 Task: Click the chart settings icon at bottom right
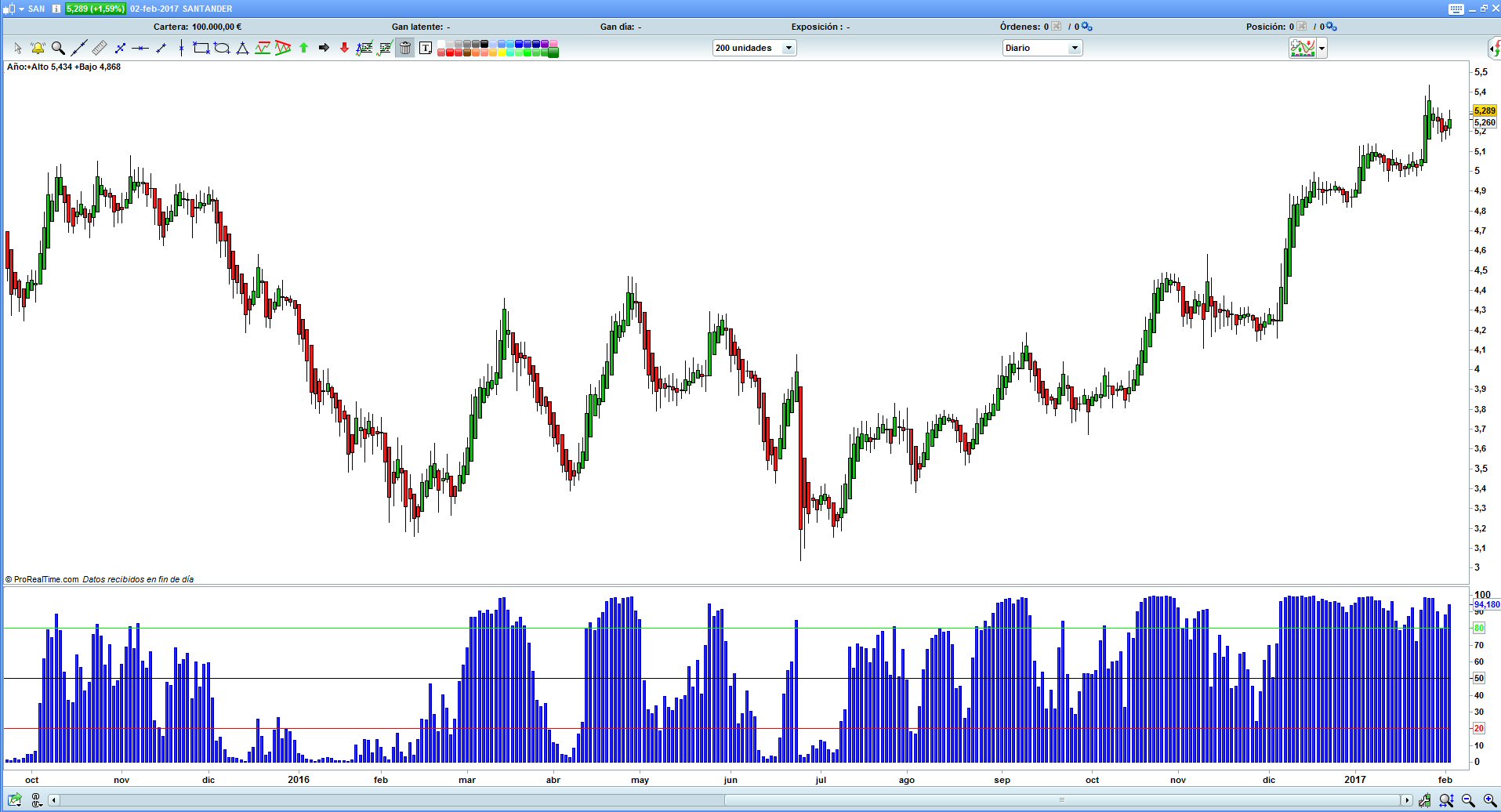[1425, 800]
